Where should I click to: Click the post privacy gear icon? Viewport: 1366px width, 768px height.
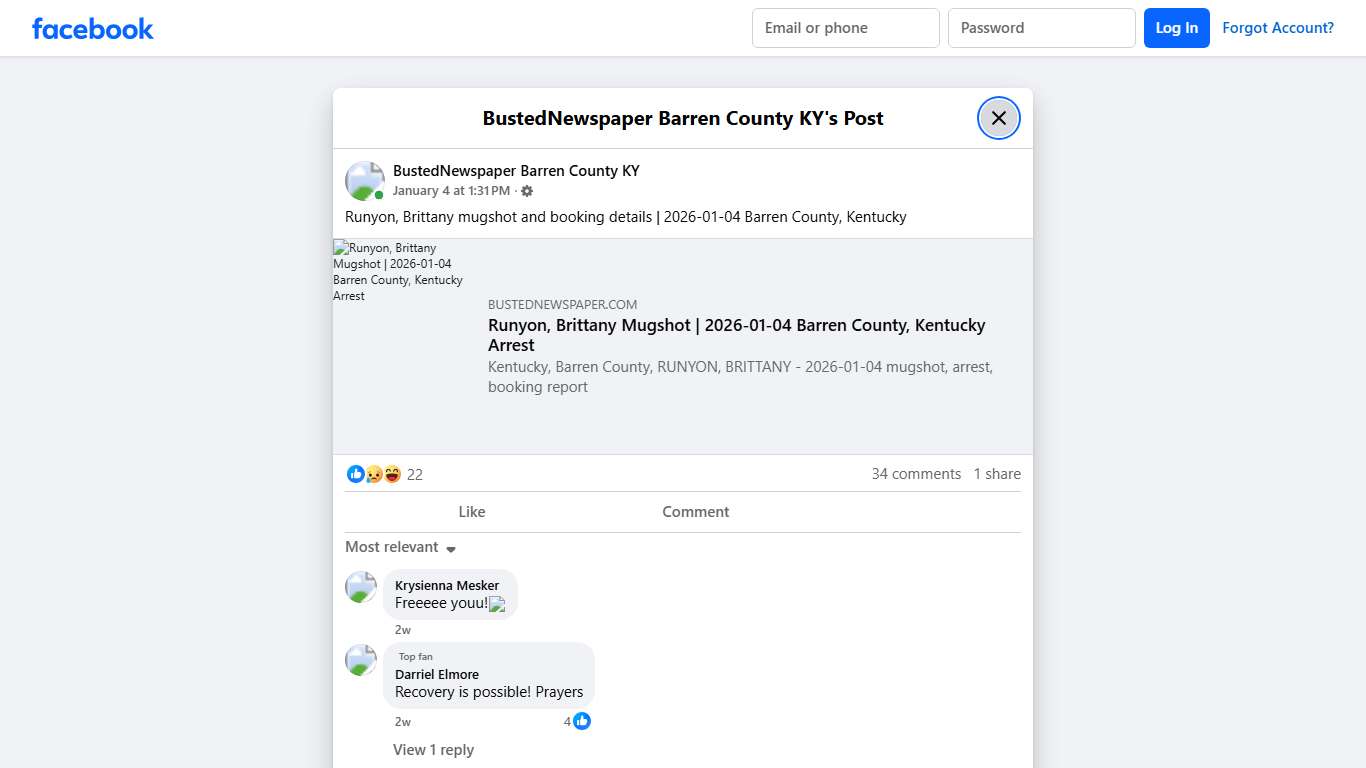coord(527,191)
